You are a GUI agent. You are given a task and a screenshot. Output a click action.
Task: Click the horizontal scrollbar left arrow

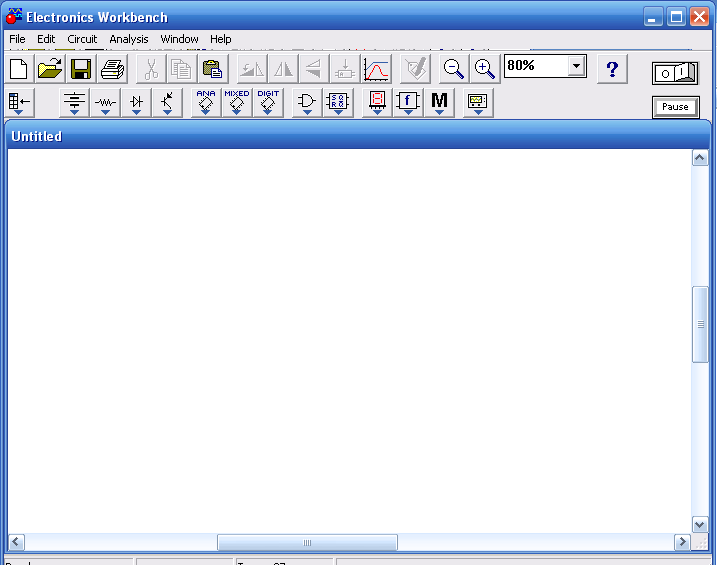16,542
